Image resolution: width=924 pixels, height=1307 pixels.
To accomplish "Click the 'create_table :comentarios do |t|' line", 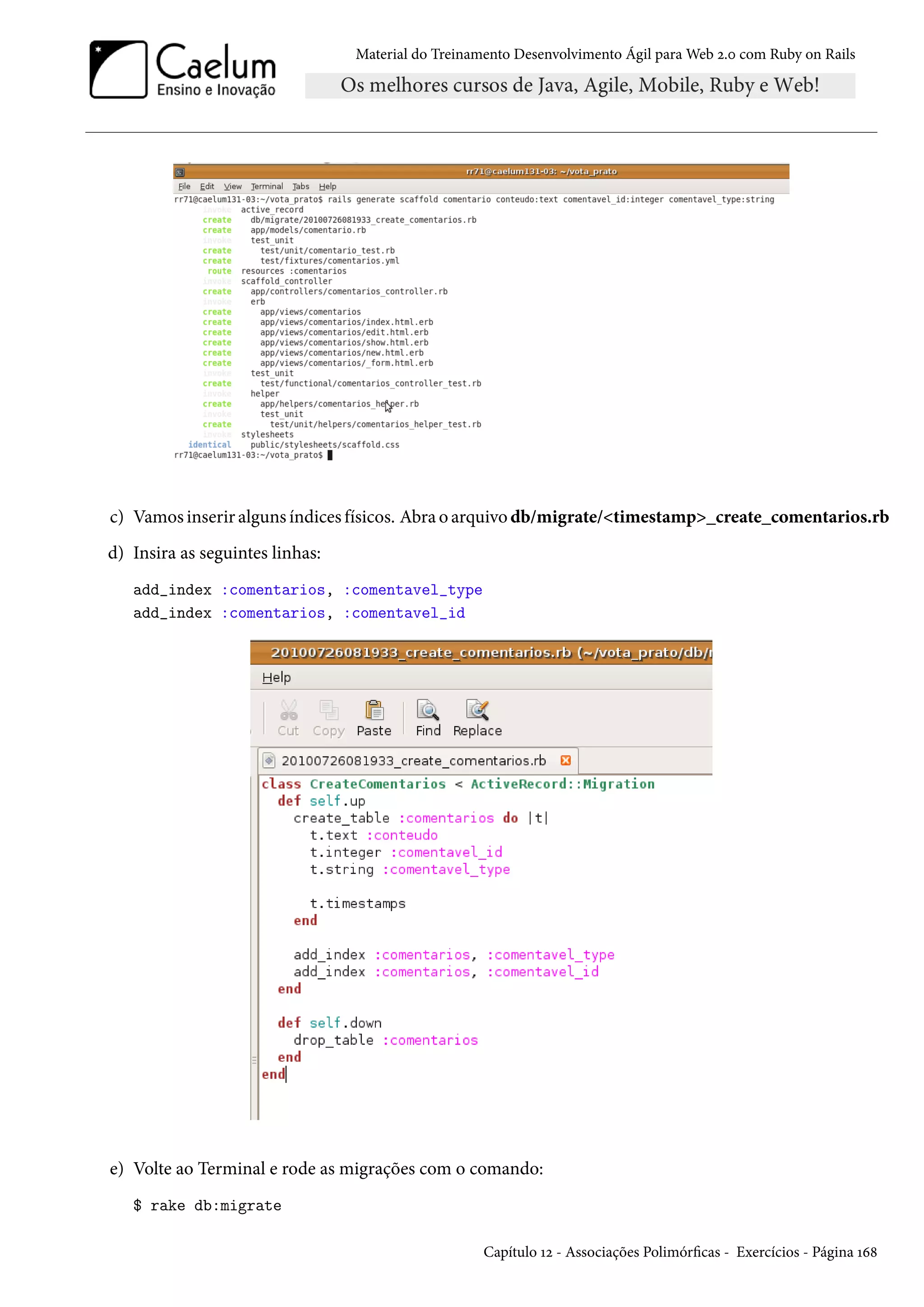I will pyautogui.click(x=421, y=818).
